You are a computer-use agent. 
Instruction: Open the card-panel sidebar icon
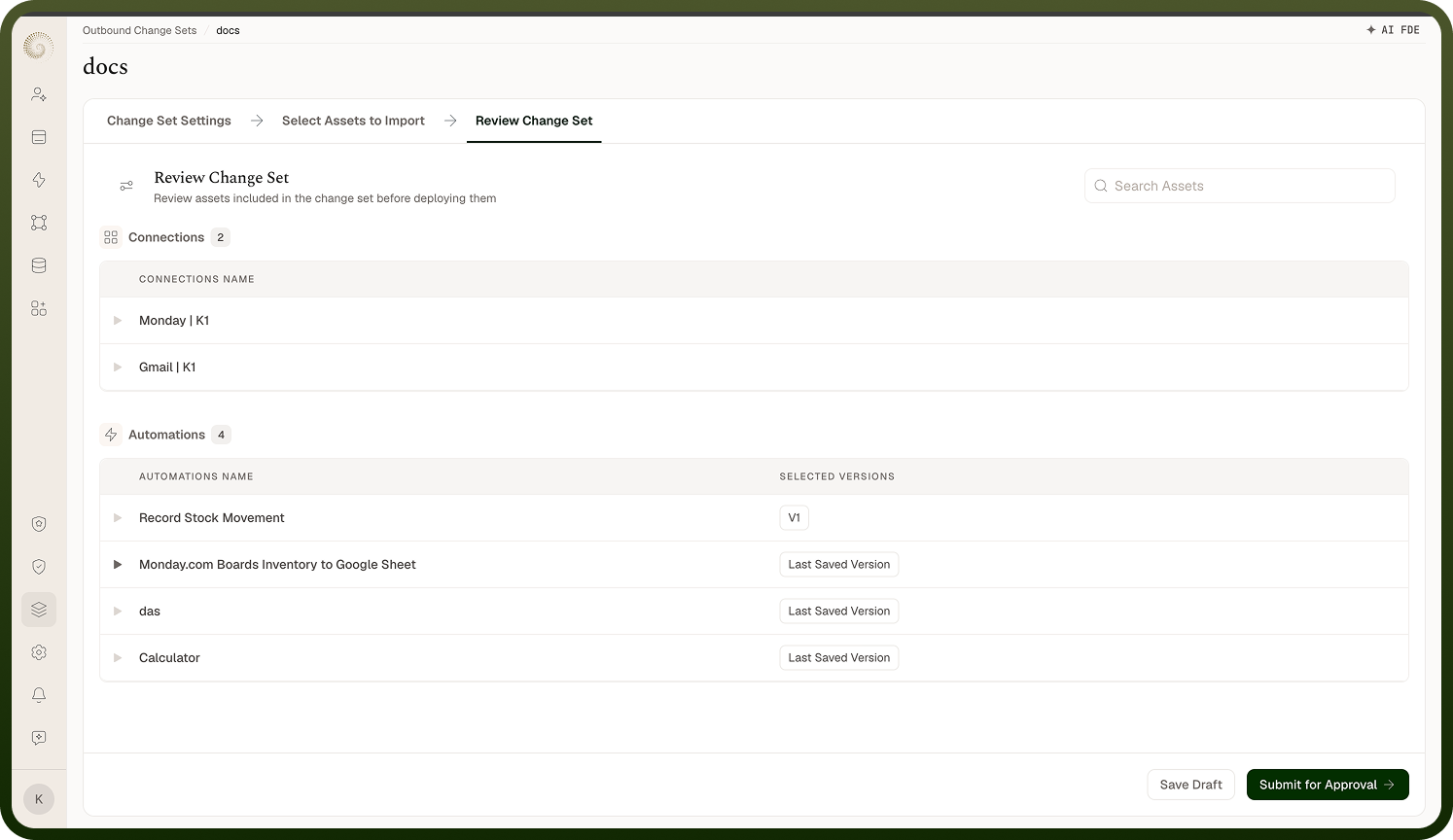pos(39,137)
